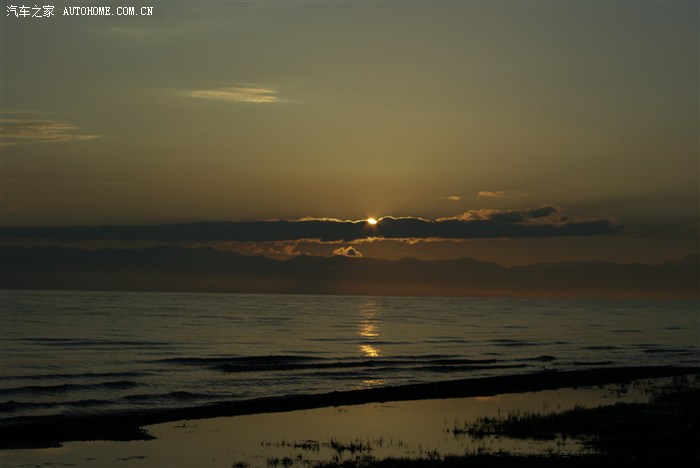Click the thin cloud wisps above right cloud band
This screenshot has width=700, height=468.
point(492,194)
